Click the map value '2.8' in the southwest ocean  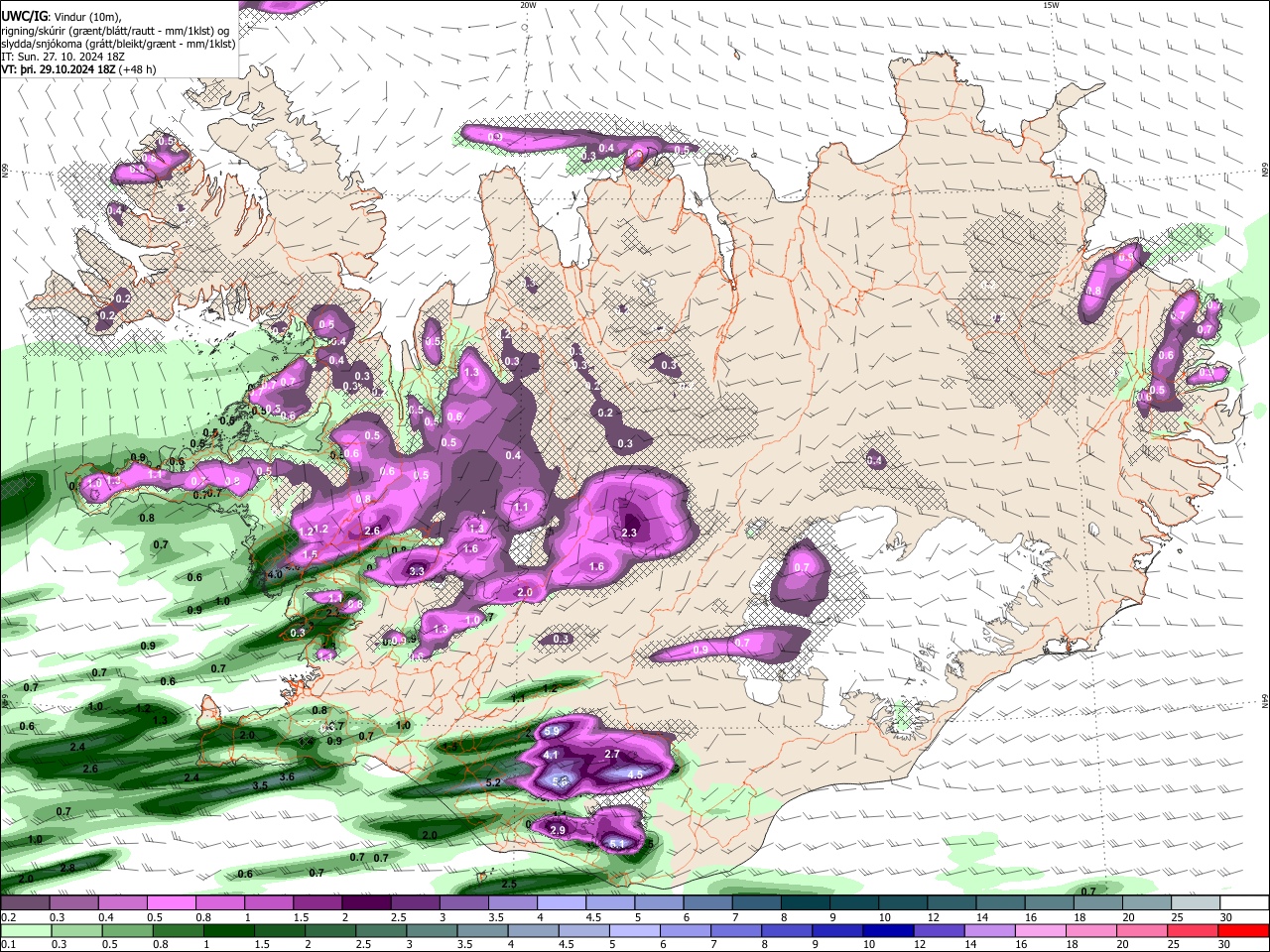point(67,868)
